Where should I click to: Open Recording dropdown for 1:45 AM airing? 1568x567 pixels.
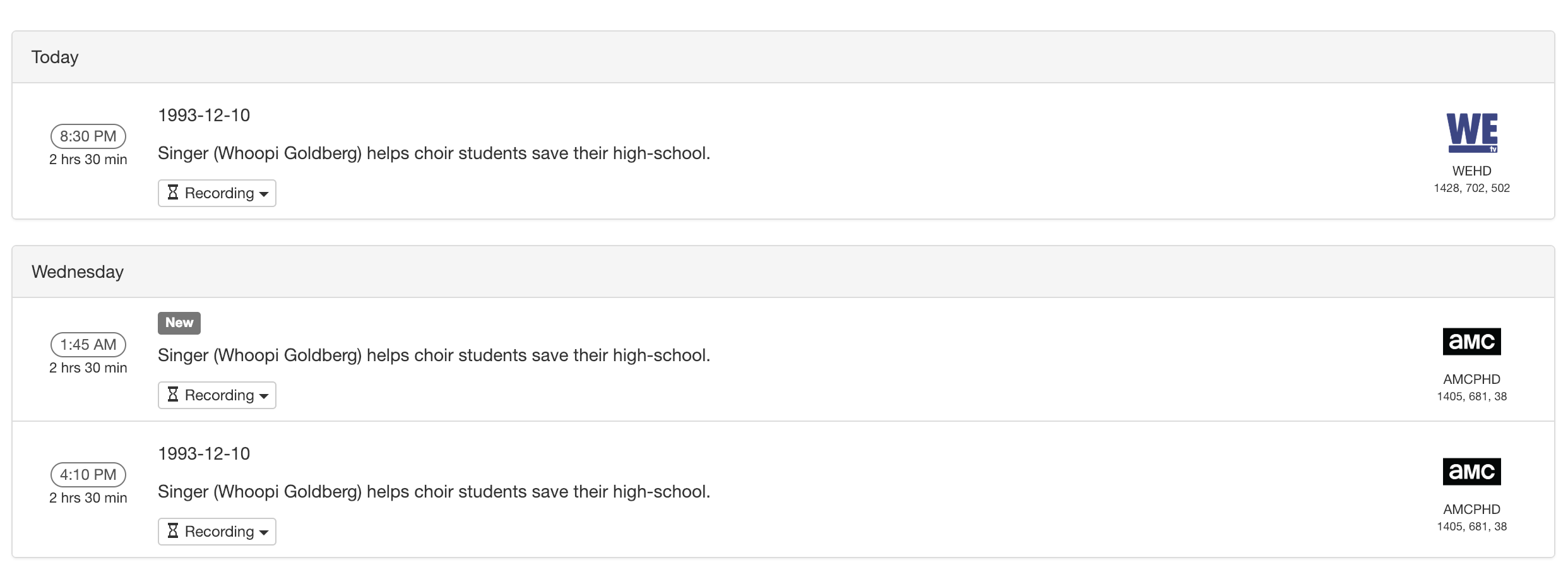click(x=217, y=395)
